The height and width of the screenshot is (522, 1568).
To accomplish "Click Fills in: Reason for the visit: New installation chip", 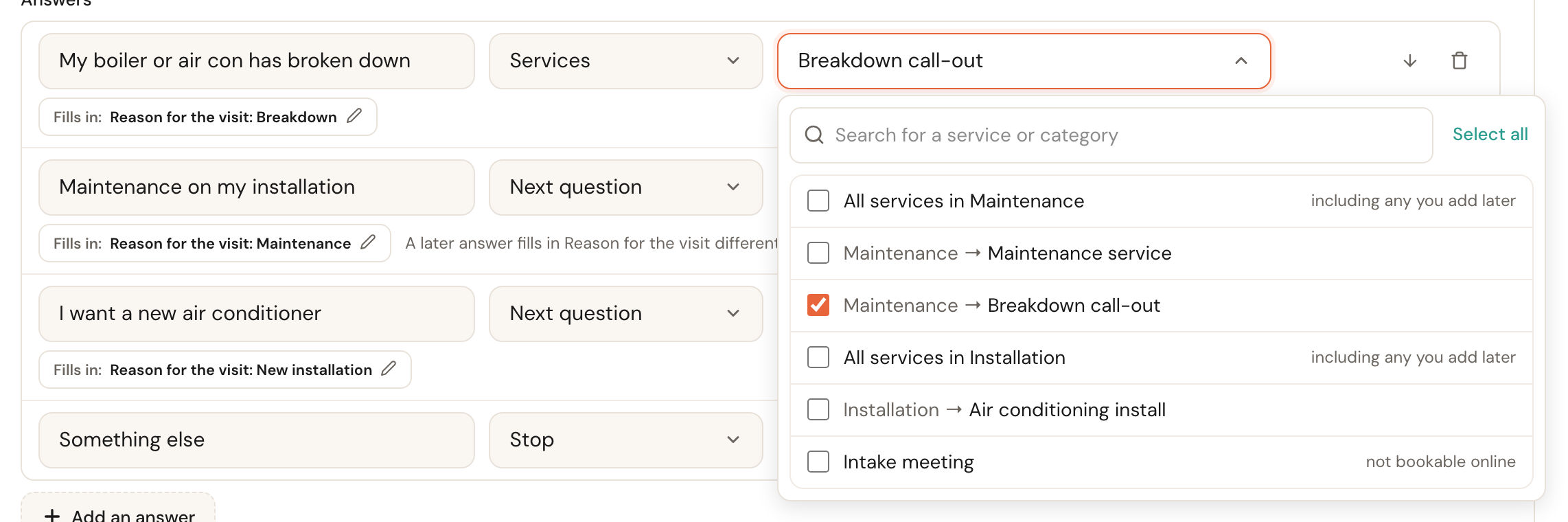I will point(225,370).
